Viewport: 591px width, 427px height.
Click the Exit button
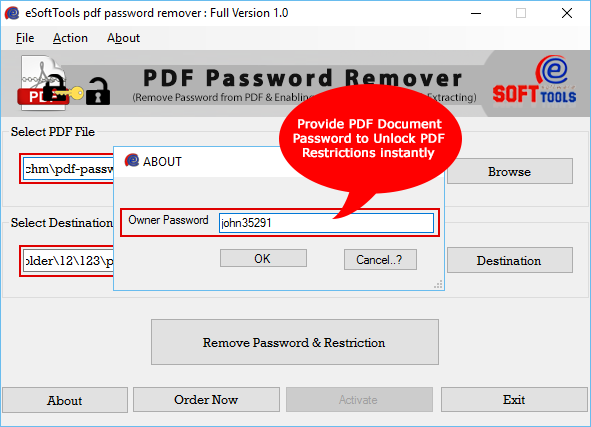click(514, 400)
